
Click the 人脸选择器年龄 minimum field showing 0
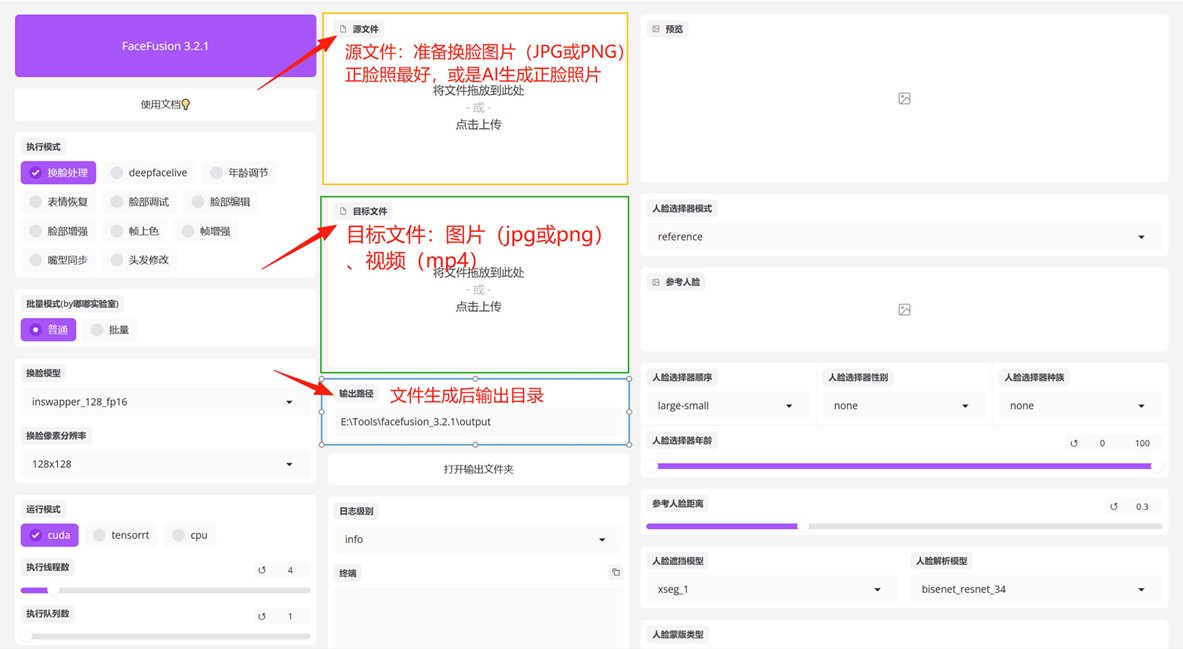1102,444
